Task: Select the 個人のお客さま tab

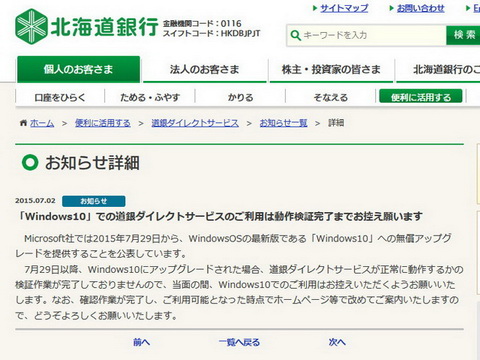Action: pos(78,69)
